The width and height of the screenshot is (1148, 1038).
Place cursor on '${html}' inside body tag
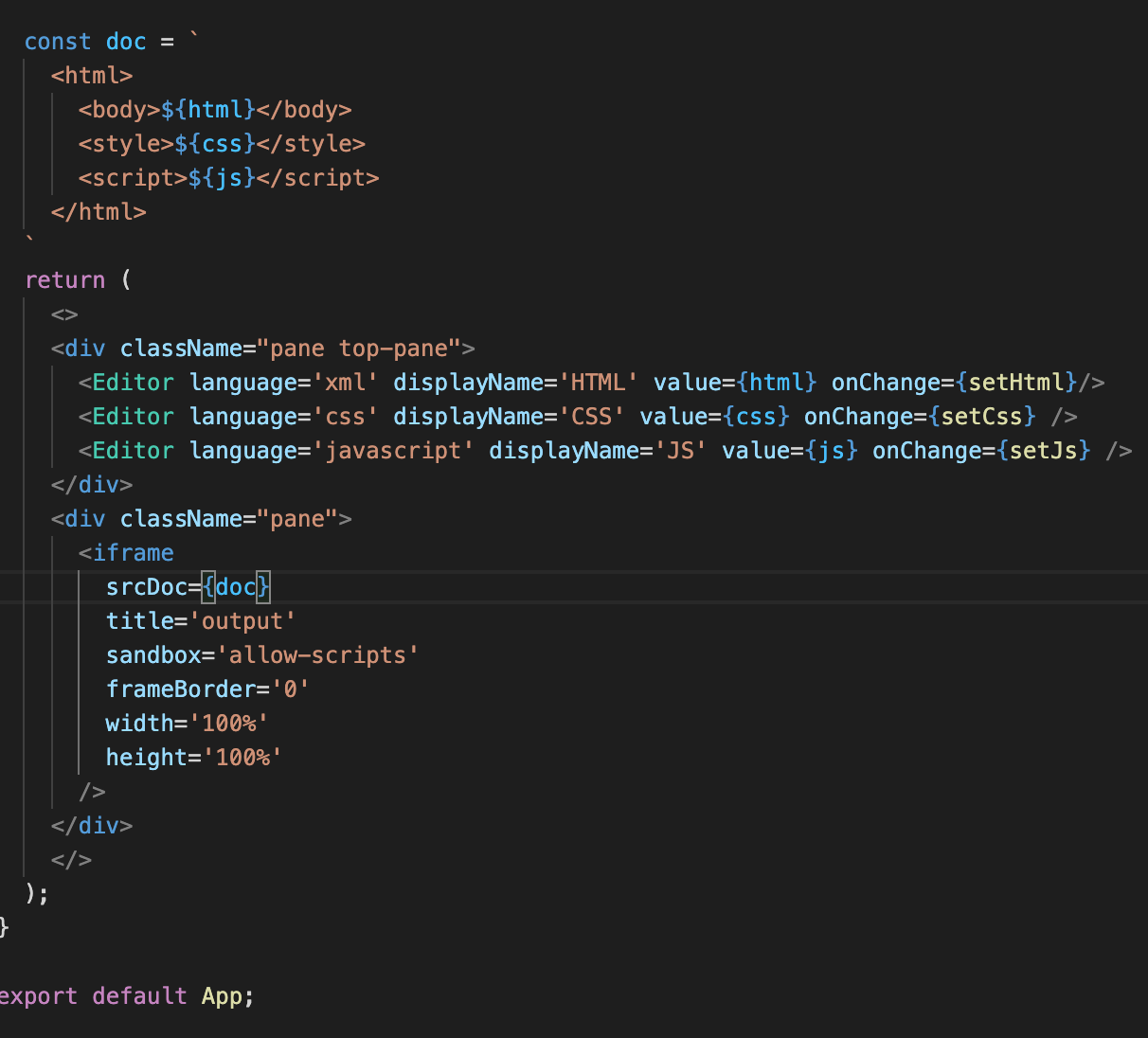pyautogui.click(x=208, y=110)
